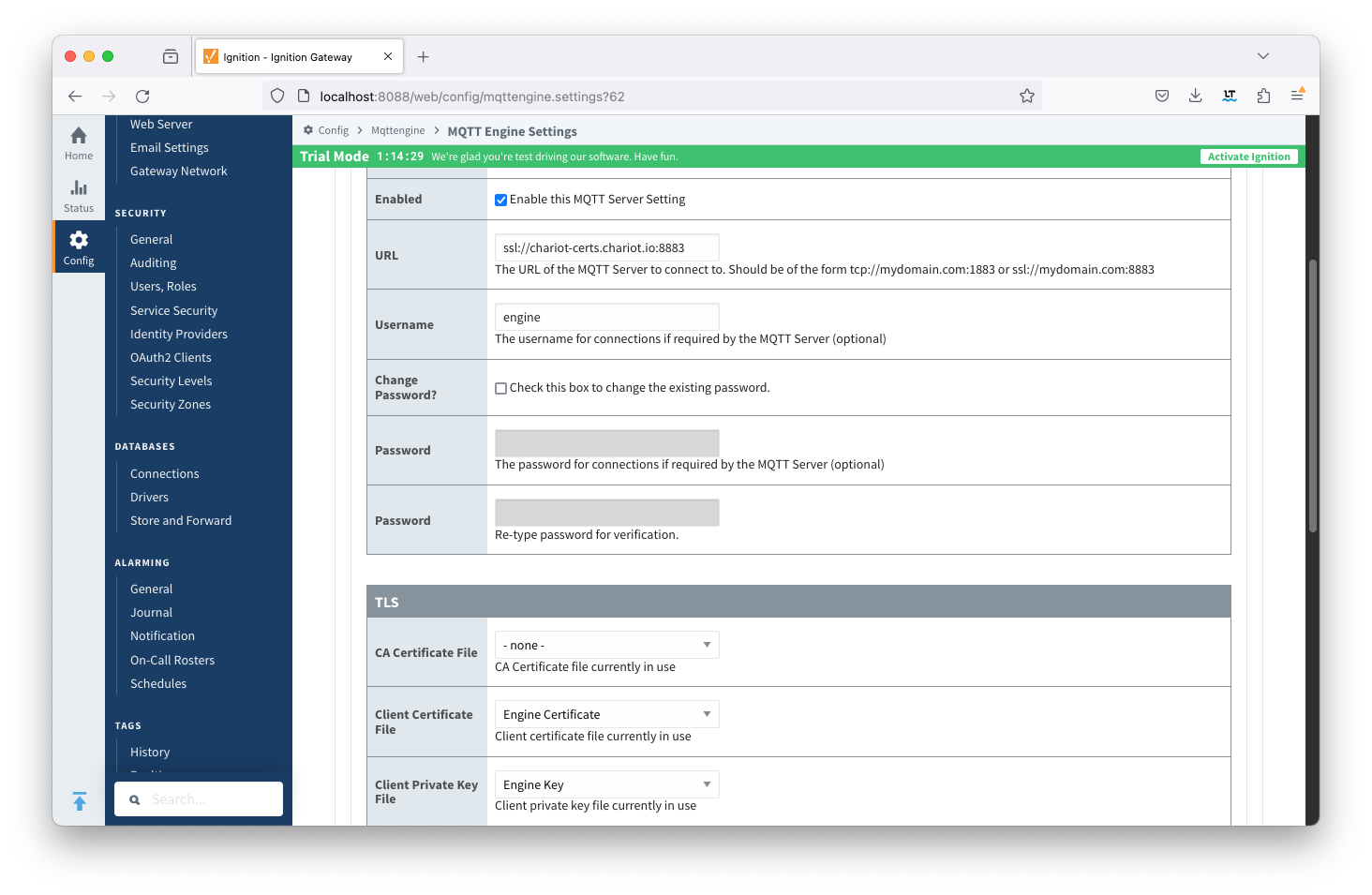Click the Username input field
1372x895 pixels.
point(607,317)
